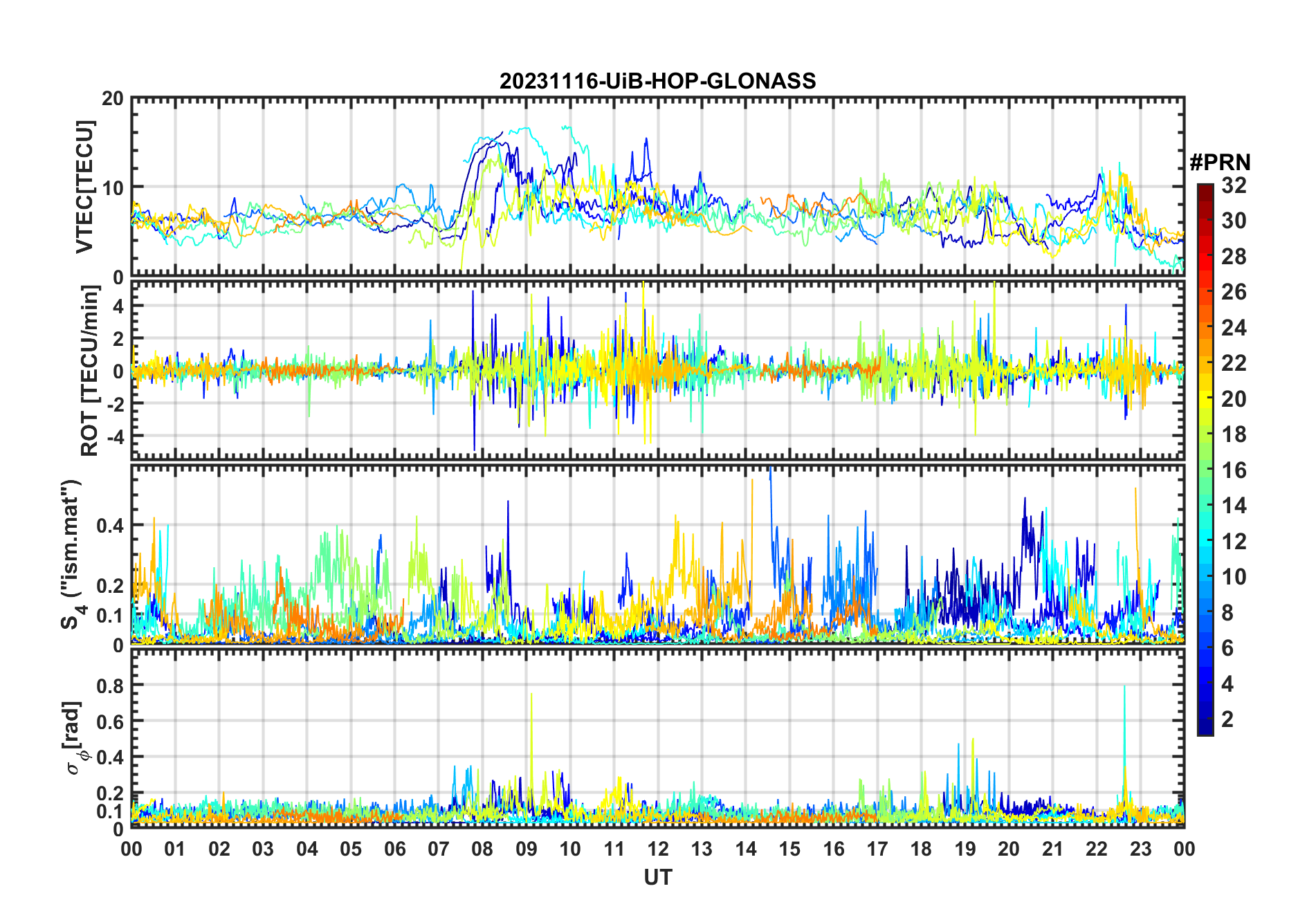Click the "0.8" tick on the σφ axis

click(111, 686)
